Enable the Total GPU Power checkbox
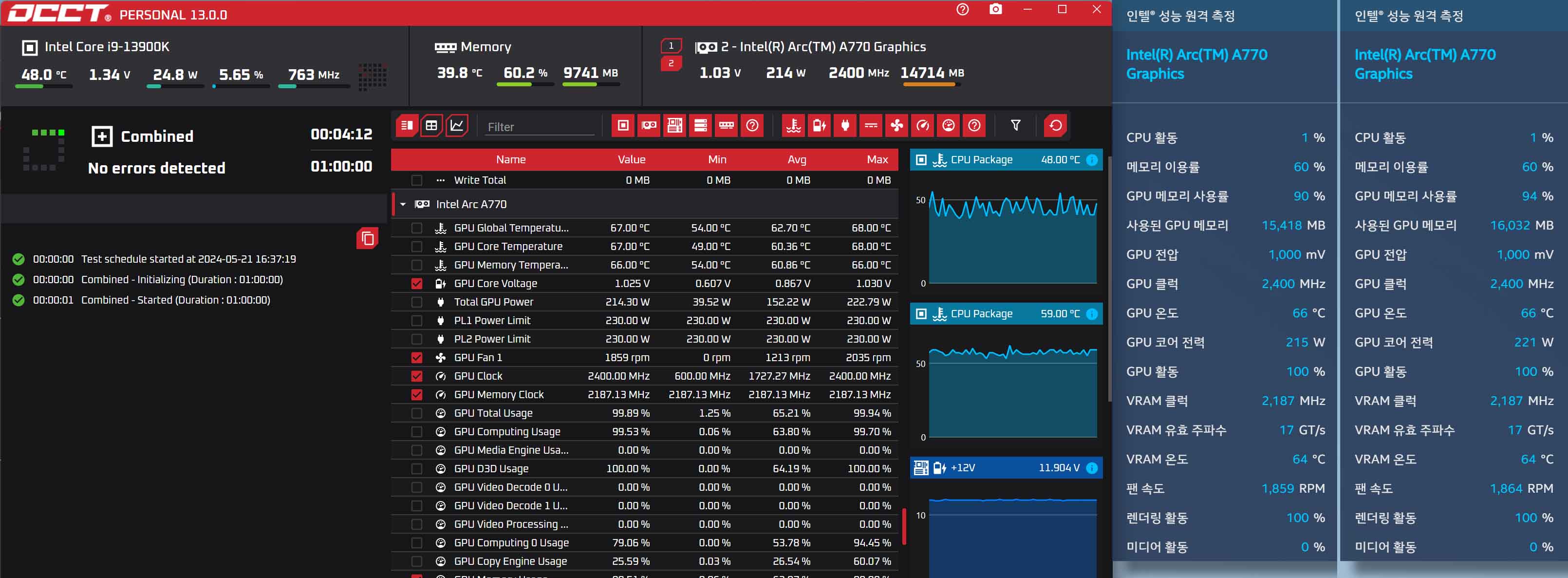Image resolution: width=1568 pixels, height=578 pixels. point(416,302)
